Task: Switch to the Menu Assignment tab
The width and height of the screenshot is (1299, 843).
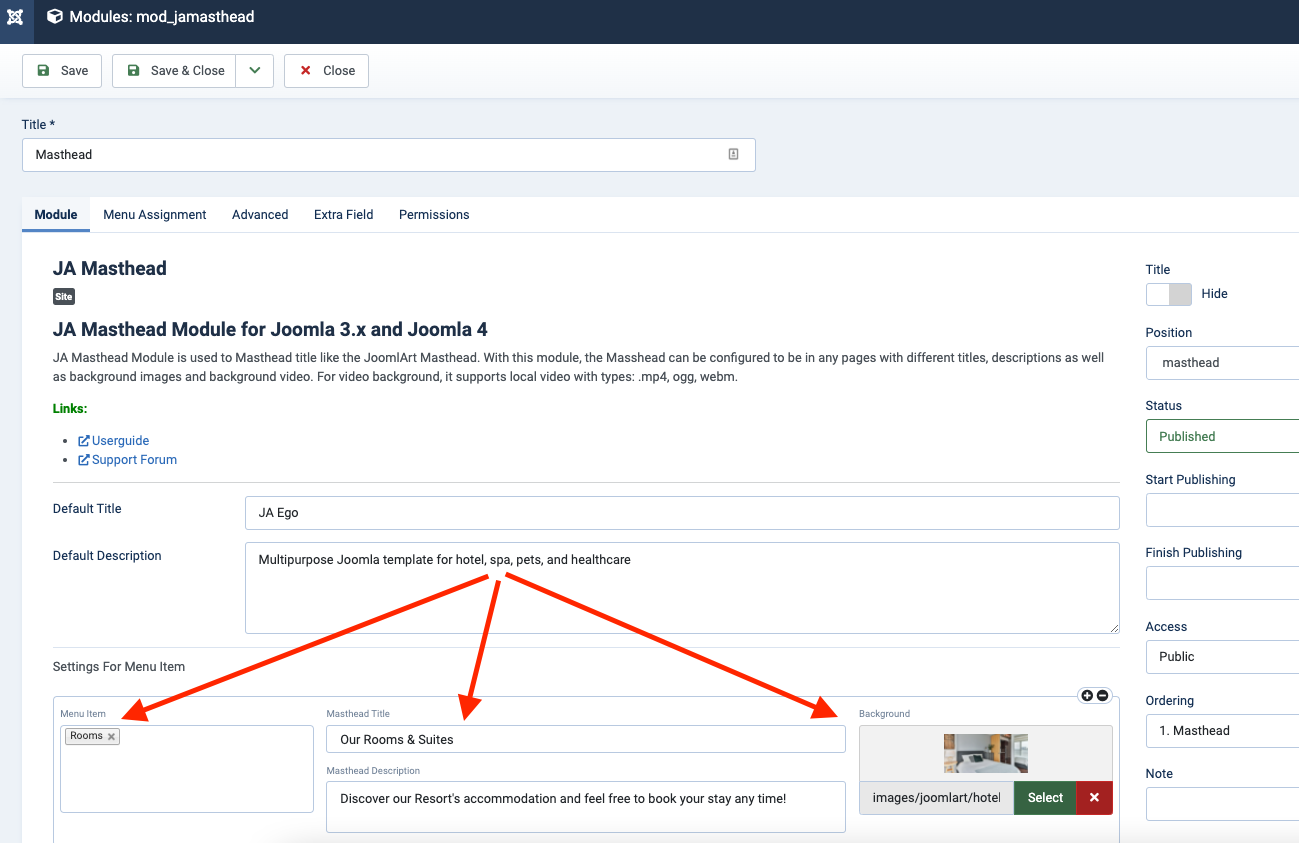Action: pyautogui.click(x=155, y=215)
